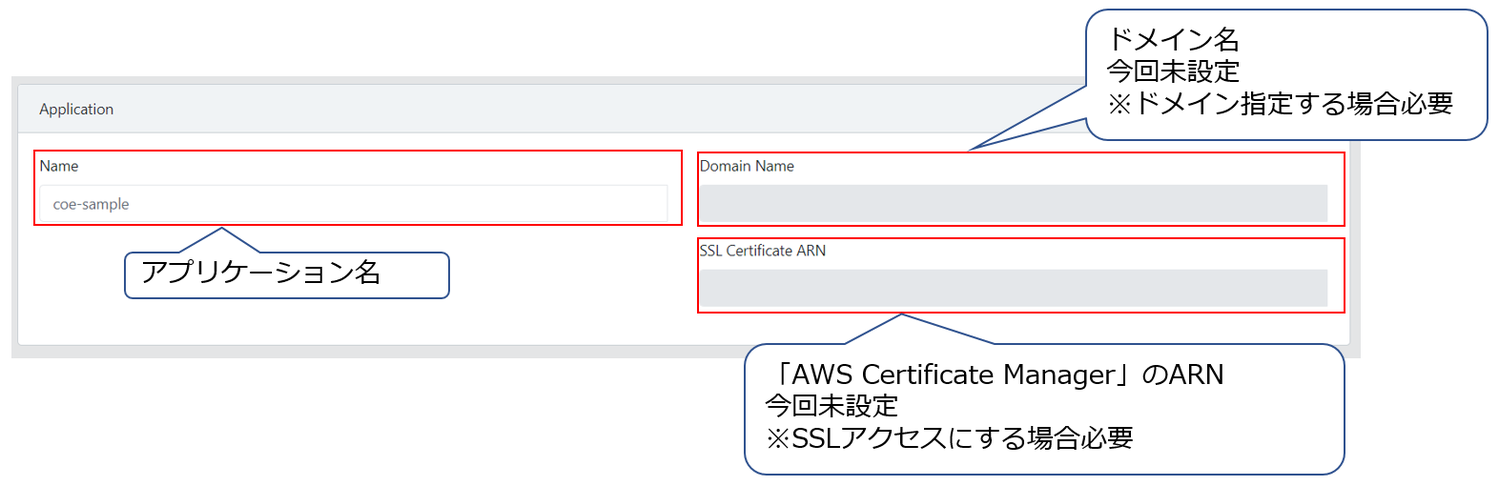Click the "SSL Certificate ARN" field label
1499x486 pixels.
pos(762,251)
